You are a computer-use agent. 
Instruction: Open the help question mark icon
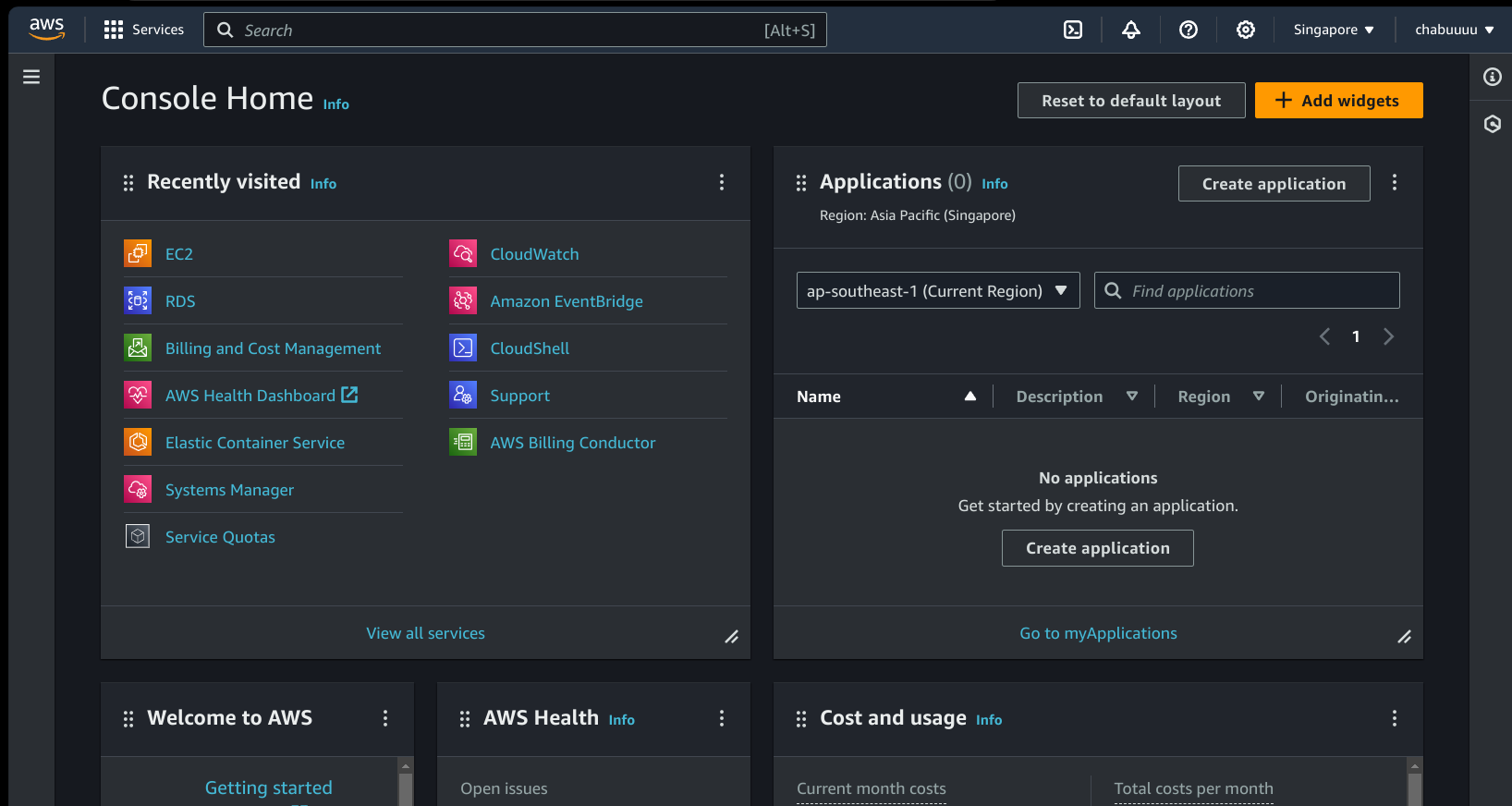point(1189,30)
